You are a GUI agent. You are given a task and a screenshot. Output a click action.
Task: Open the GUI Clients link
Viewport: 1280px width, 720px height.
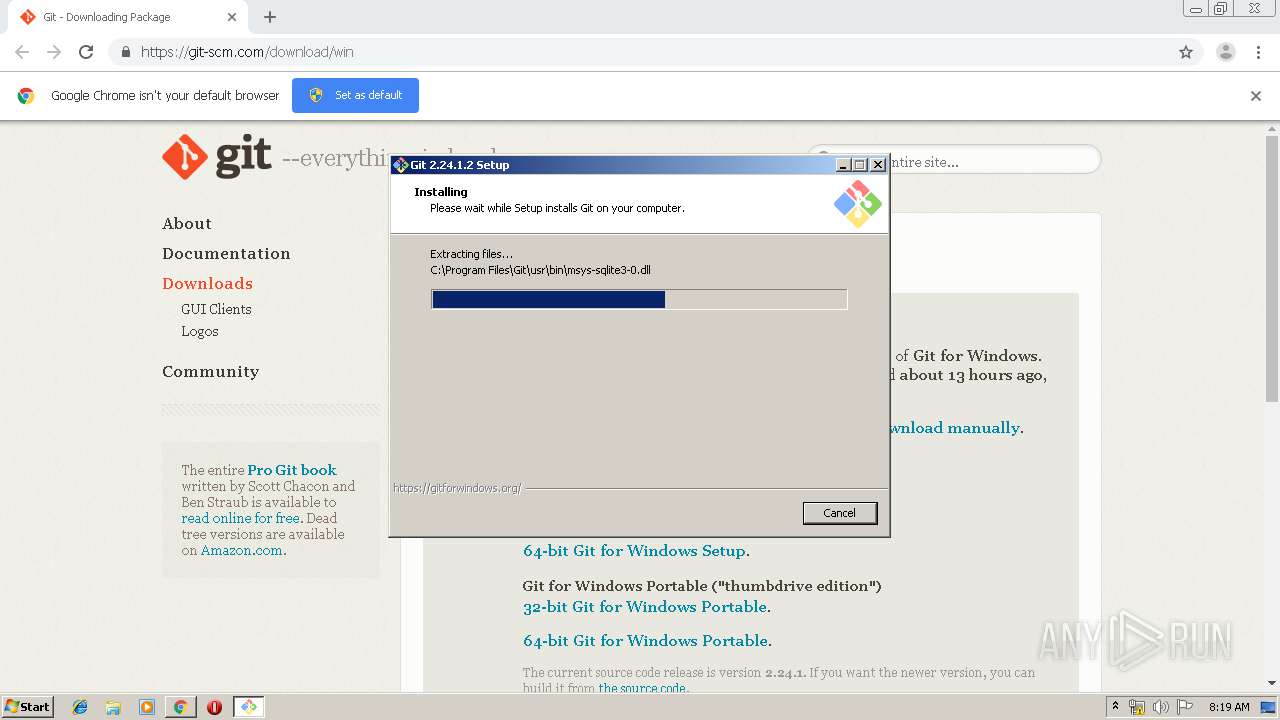pyautogui.click(x=216, y=309)
